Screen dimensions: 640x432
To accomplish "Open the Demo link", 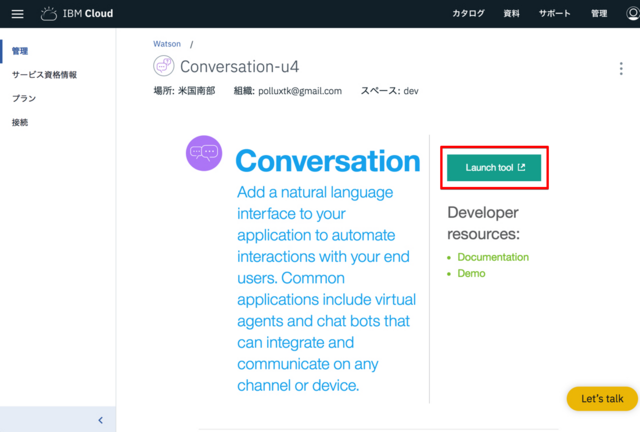I will [x=471, y=273].
